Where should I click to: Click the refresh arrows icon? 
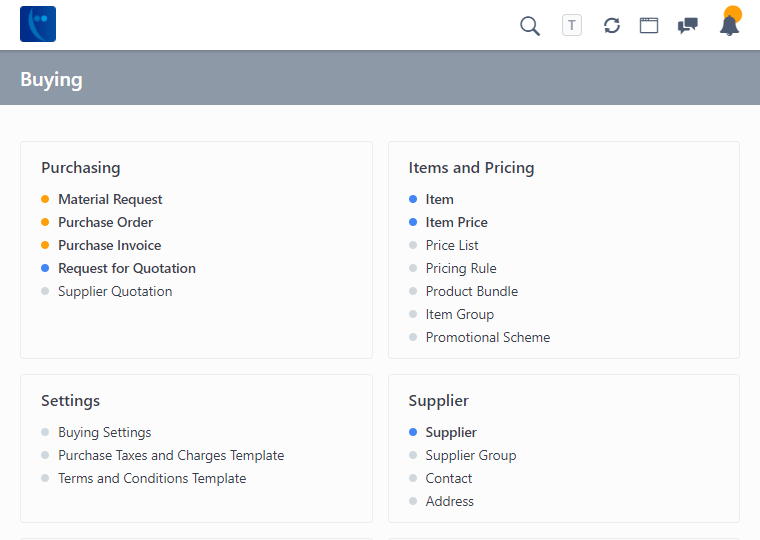tap(612, 26)
